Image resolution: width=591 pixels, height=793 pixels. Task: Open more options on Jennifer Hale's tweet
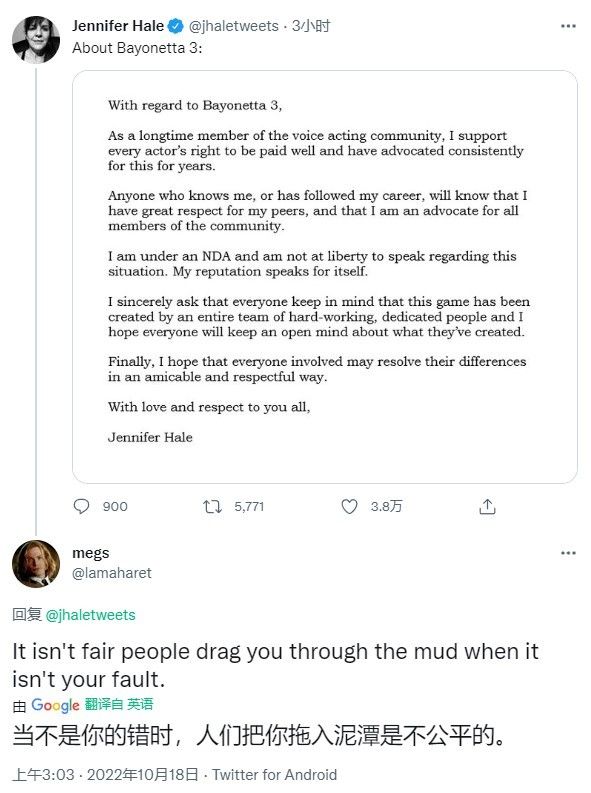click(x=568, y=26)
